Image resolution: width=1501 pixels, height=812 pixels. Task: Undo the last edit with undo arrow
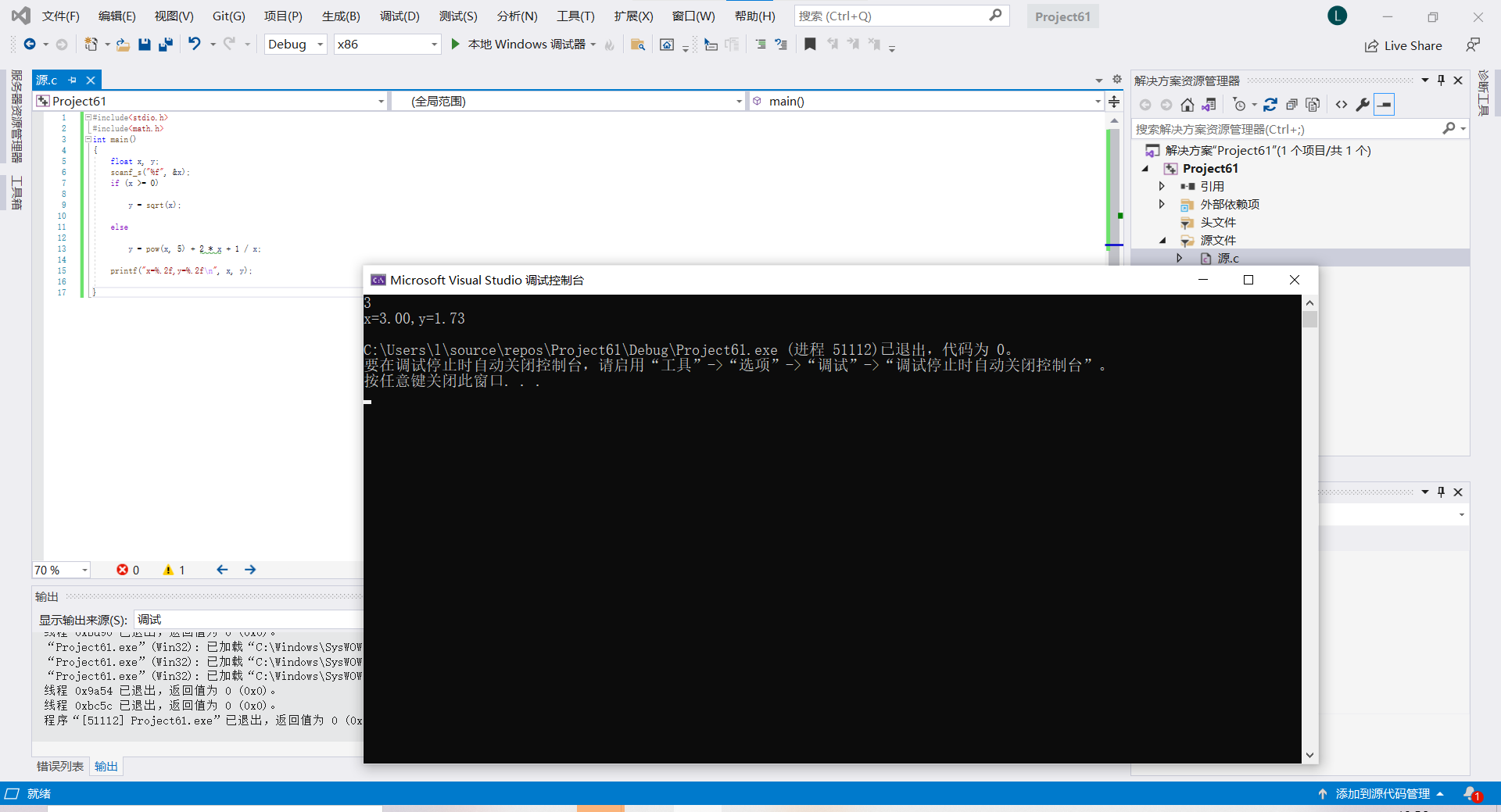coord(194,45)
